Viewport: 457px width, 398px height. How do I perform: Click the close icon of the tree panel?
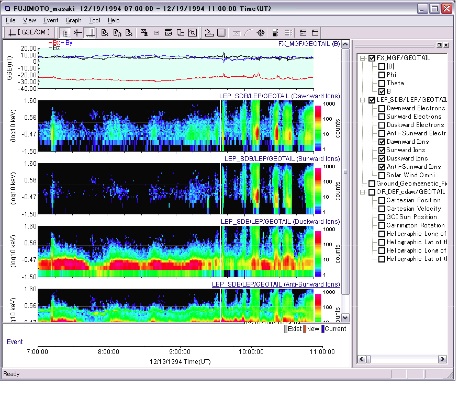pos(445,45)
